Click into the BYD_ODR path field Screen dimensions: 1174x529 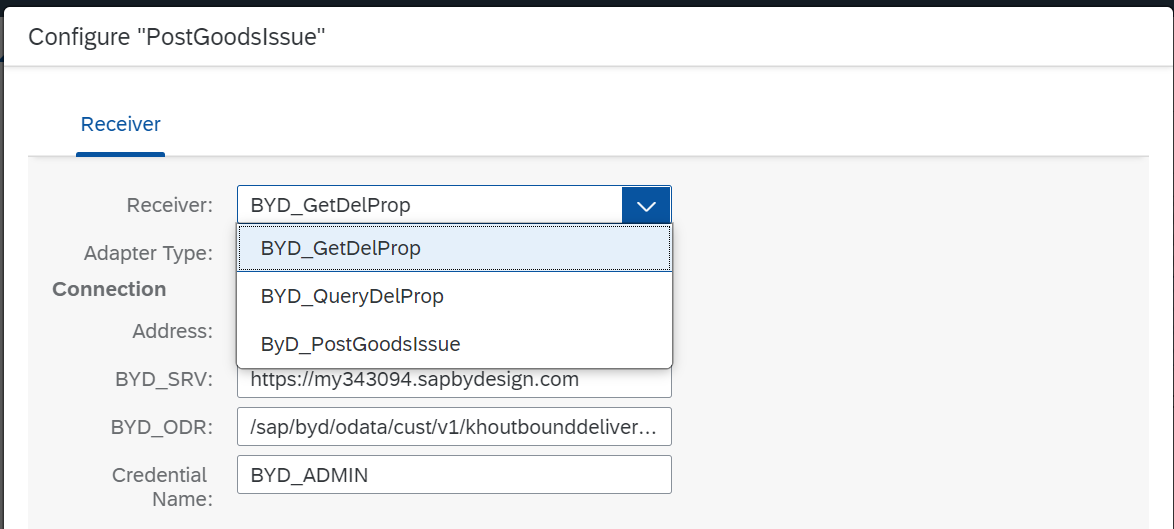tap(454, 427)
